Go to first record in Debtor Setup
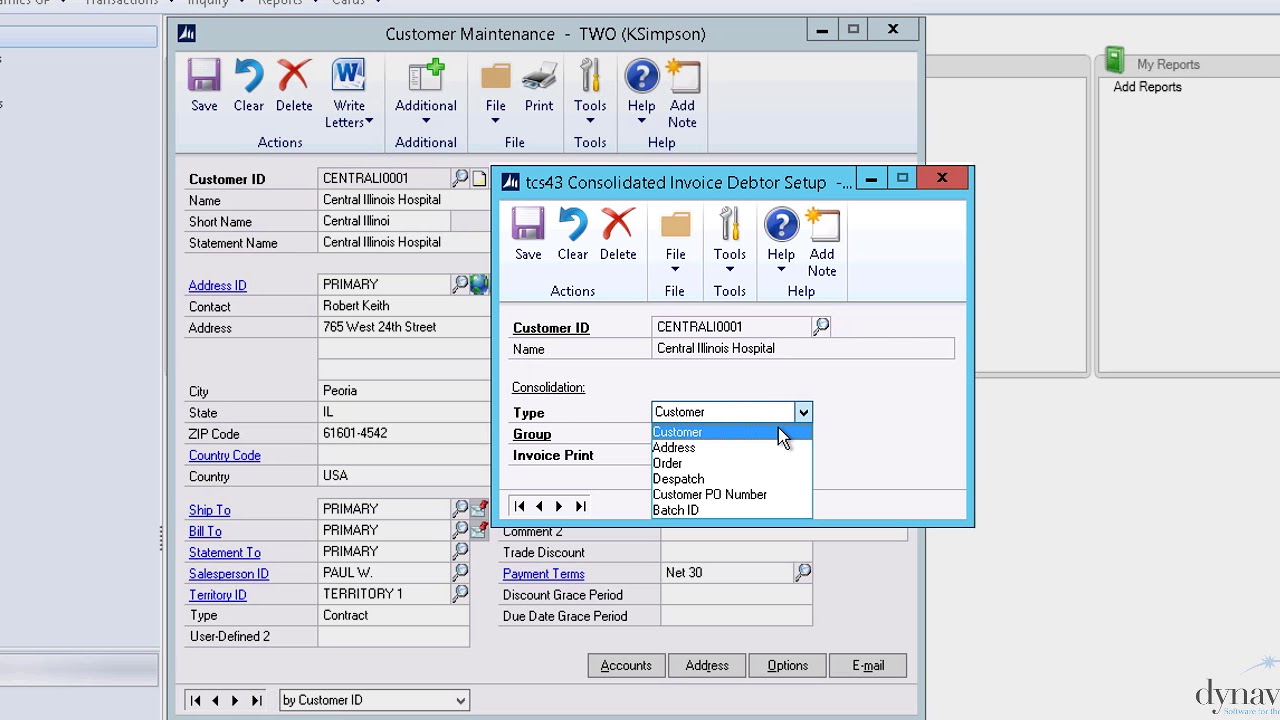The width and height of the screenshot is (1280, 720). (x=519, y=506)
